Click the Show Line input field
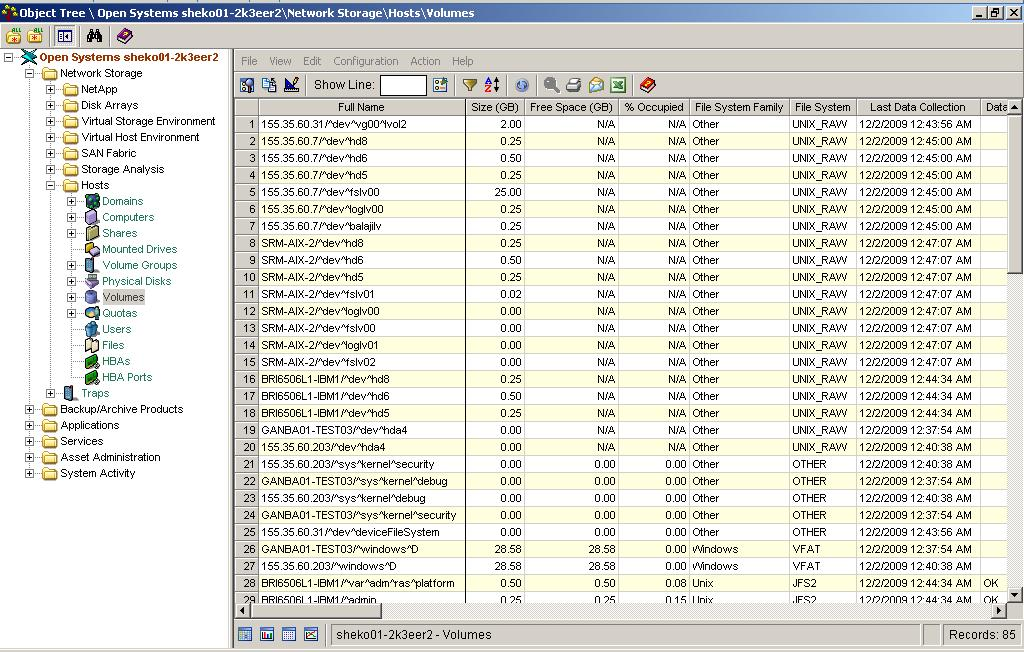Viewport: 1024px width, 652px height. tap(403, 86)
